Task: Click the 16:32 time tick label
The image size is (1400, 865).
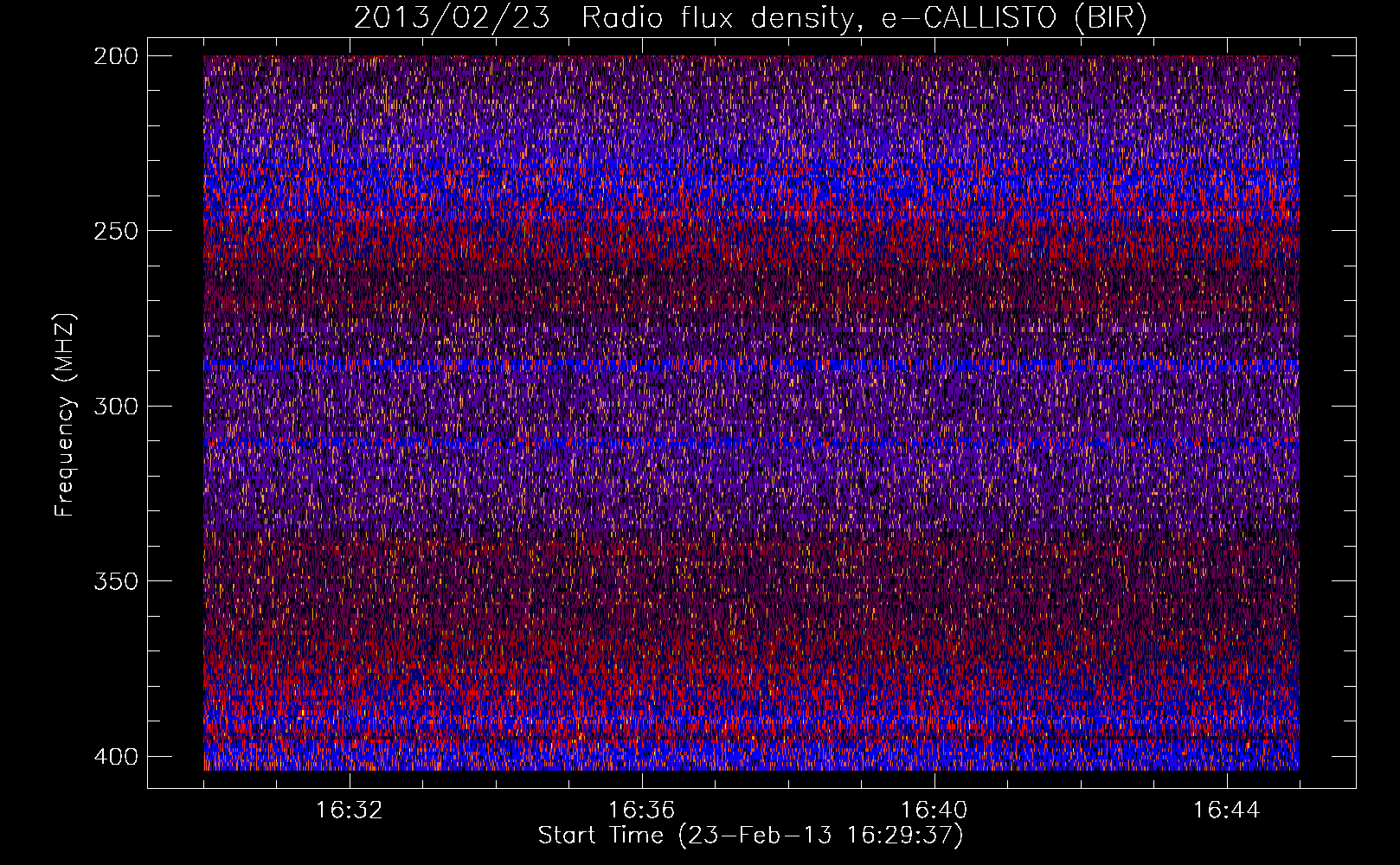Action: (x=350, y=811)
